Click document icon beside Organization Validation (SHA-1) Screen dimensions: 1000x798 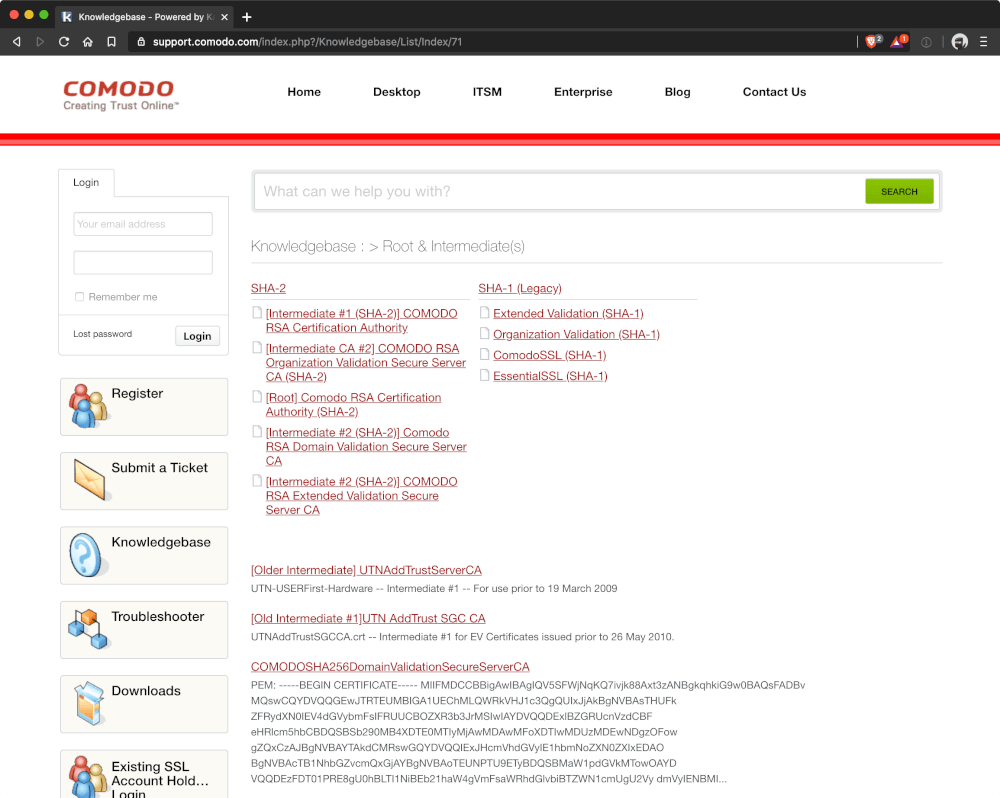(x=485, y=334)
